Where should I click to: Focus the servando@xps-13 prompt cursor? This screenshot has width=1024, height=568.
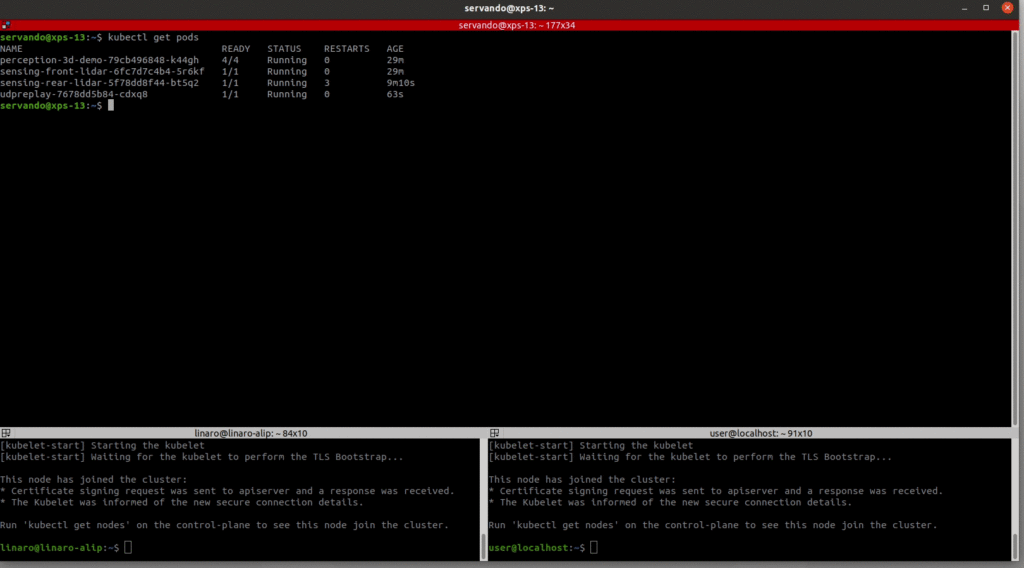111,106
